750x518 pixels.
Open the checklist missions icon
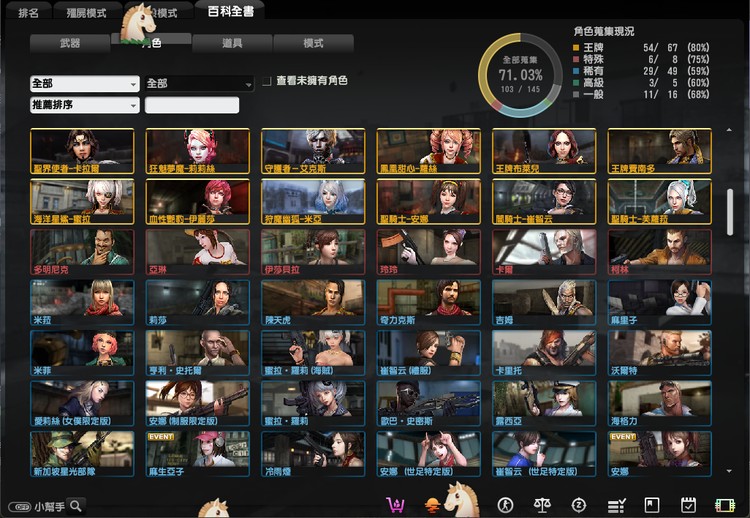coord(616,505)
